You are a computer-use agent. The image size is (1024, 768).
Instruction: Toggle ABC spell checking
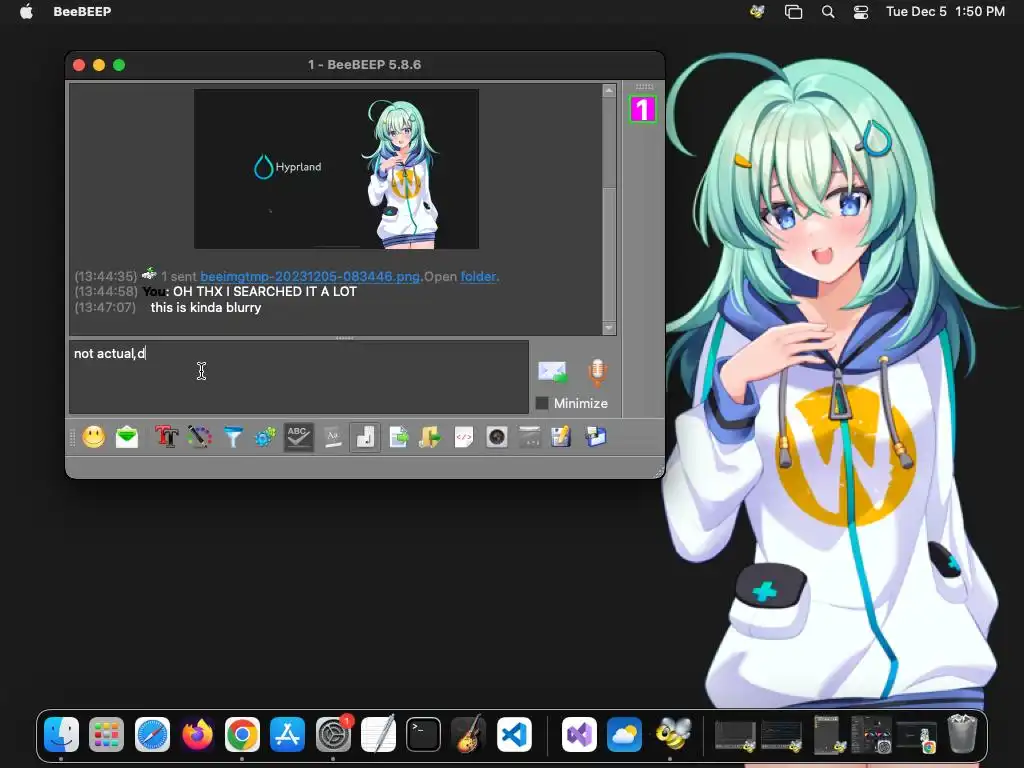click(298, 437)
